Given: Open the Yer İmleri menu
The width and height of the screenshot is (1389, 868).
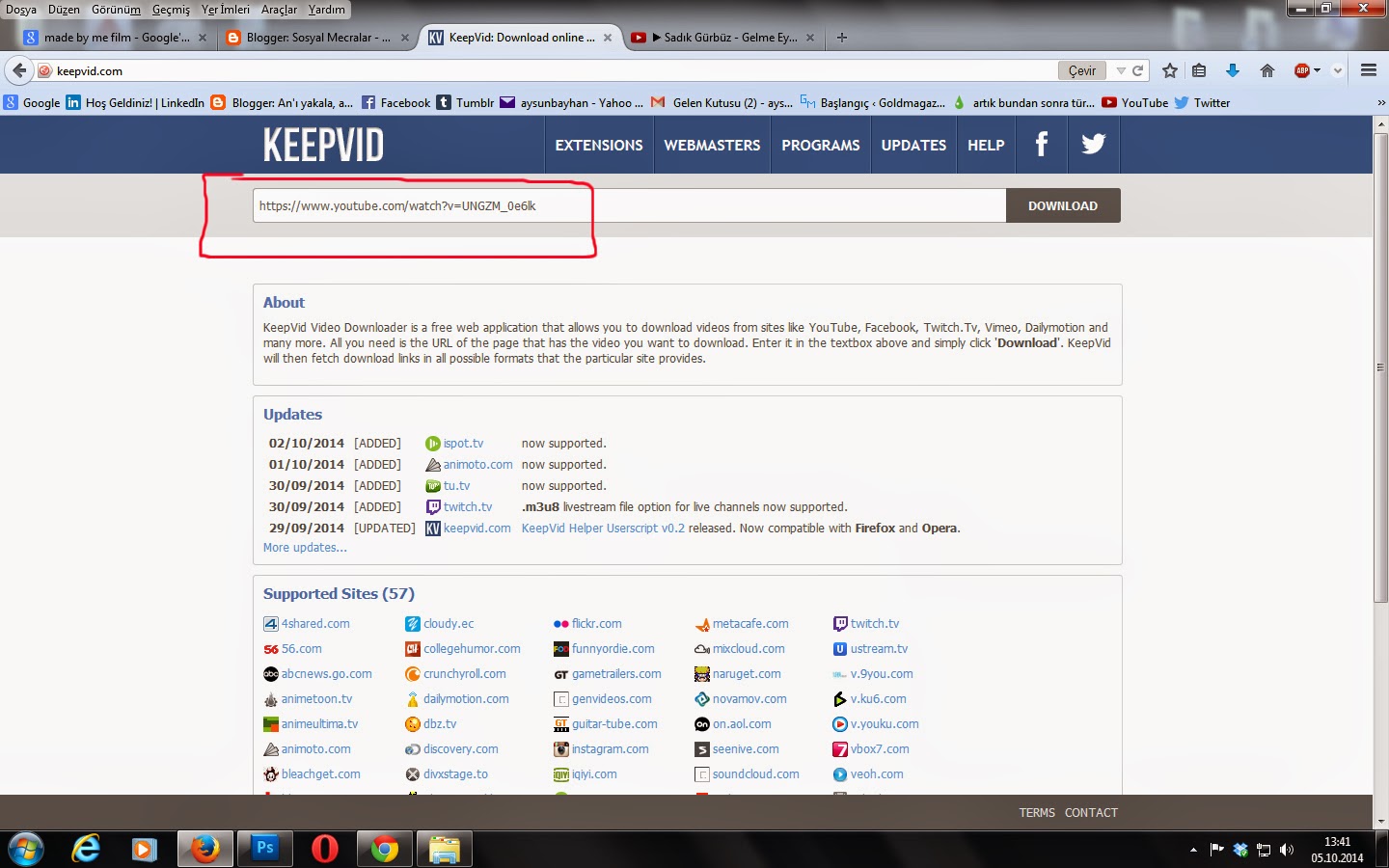Looking at the screenshot, I should 226,10.
